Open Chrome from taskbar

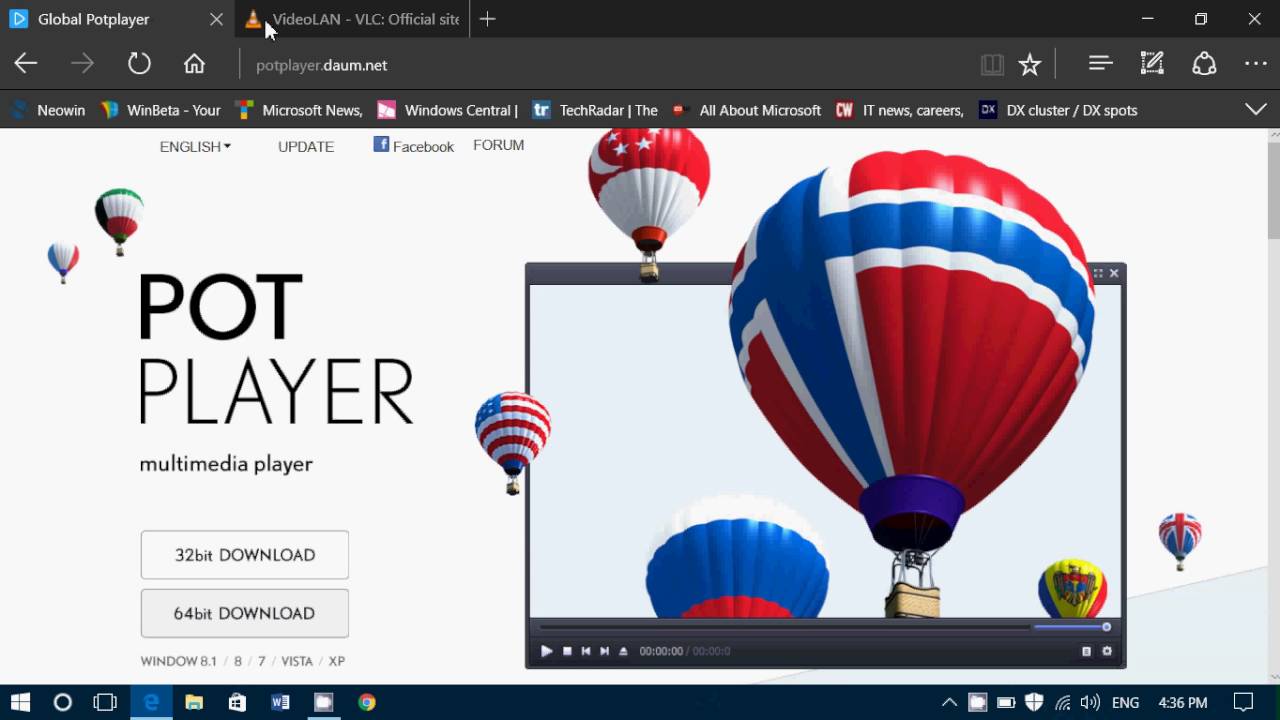[x=367, y=702]
